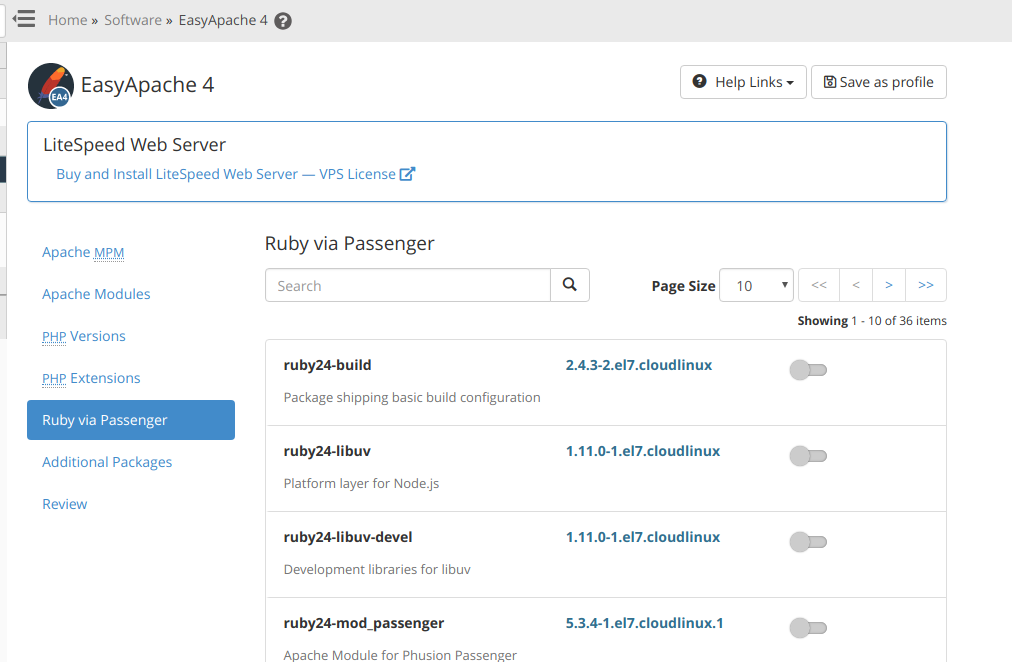Image resolution: width=1012 pixels, height=662 pixels.
Task: Click the EasyApache 4 rocket logo
Action: pos(50,85)
